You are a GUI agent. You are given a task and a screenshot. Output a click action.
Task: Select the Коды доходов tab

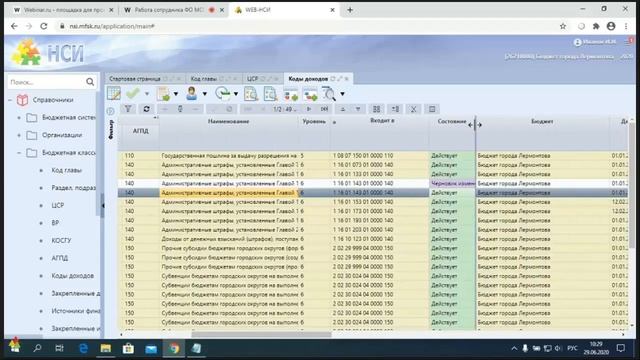tap(308, 78)
